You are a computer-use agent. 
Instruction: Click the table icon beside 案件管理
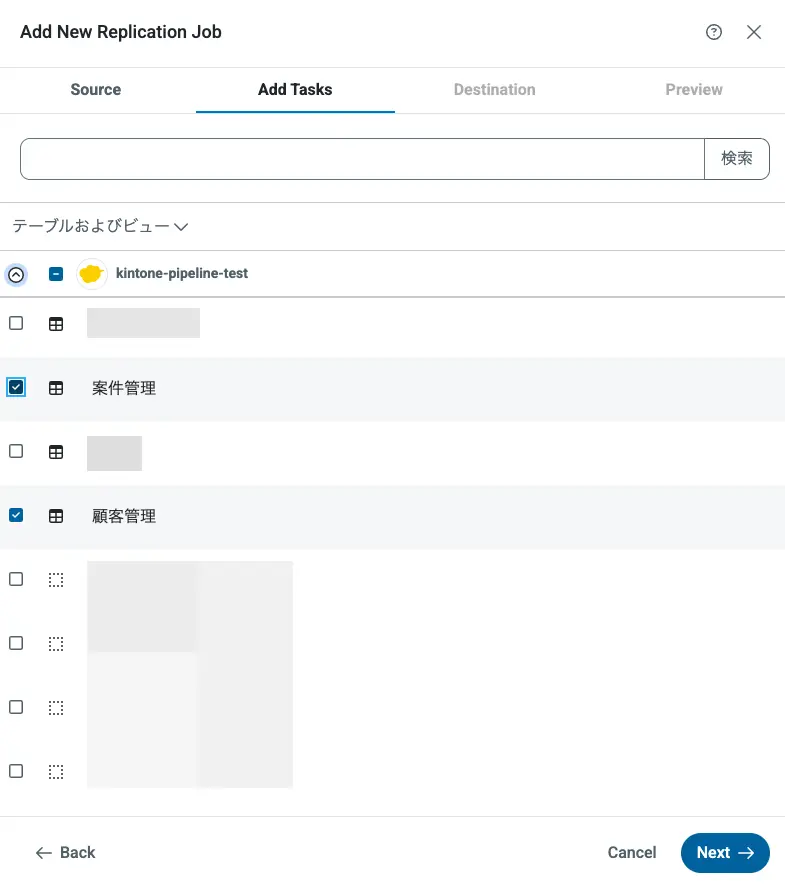coord(56,388)
